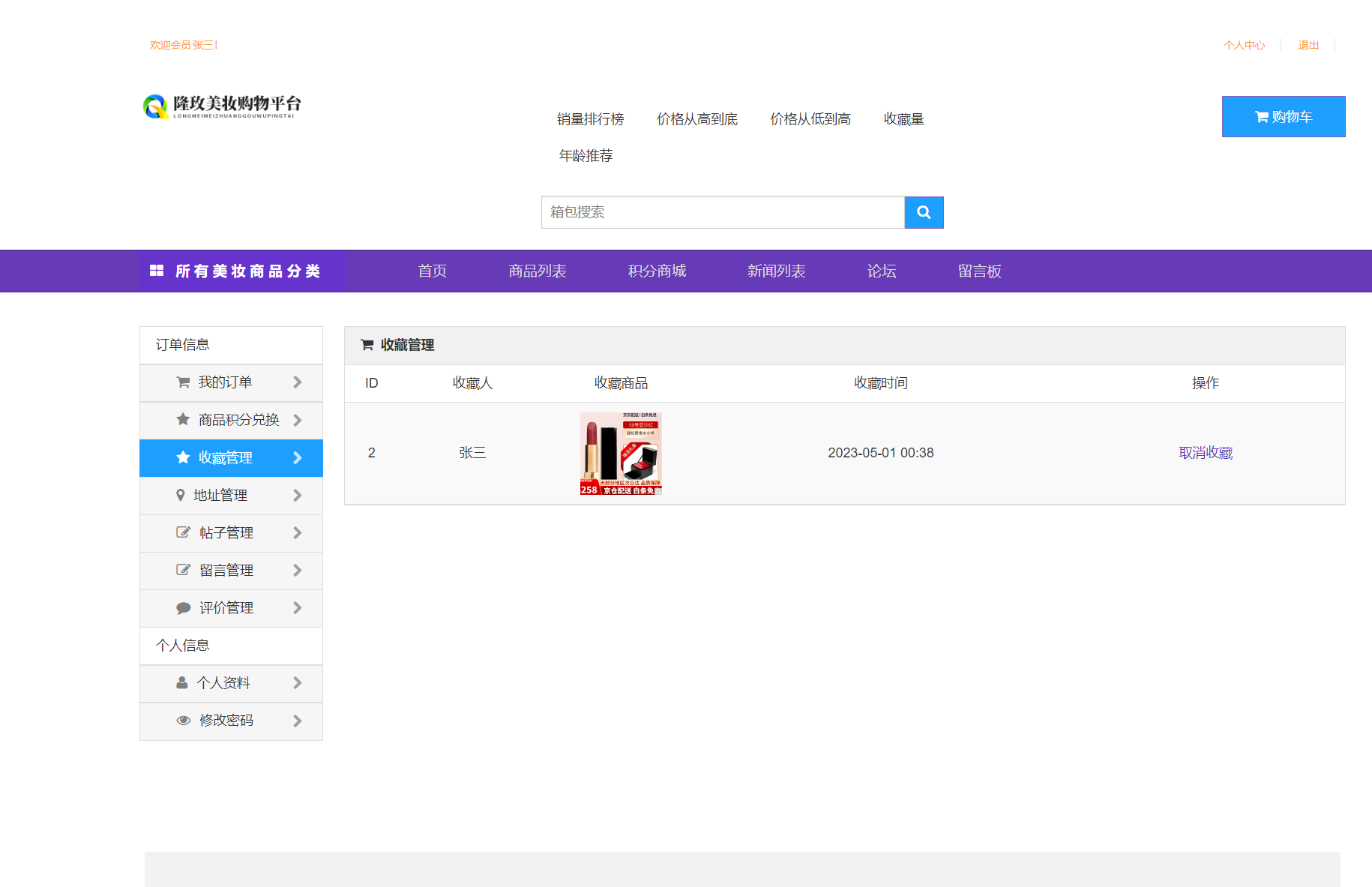Click the 取消收藏 link

[x=1205, y=452]
